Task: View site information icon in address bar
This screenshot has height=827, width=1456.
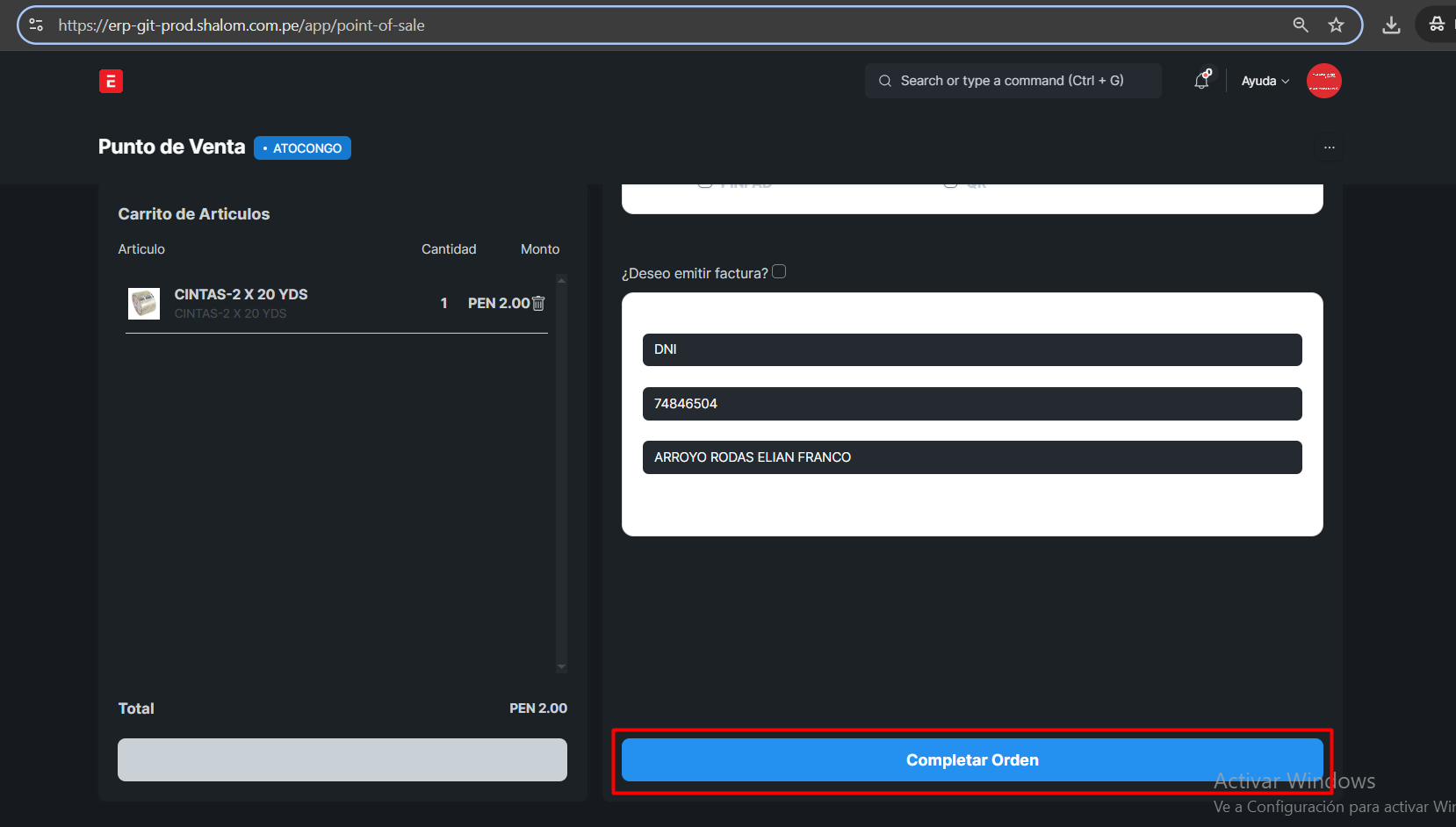Action: (x=36, y=25)
